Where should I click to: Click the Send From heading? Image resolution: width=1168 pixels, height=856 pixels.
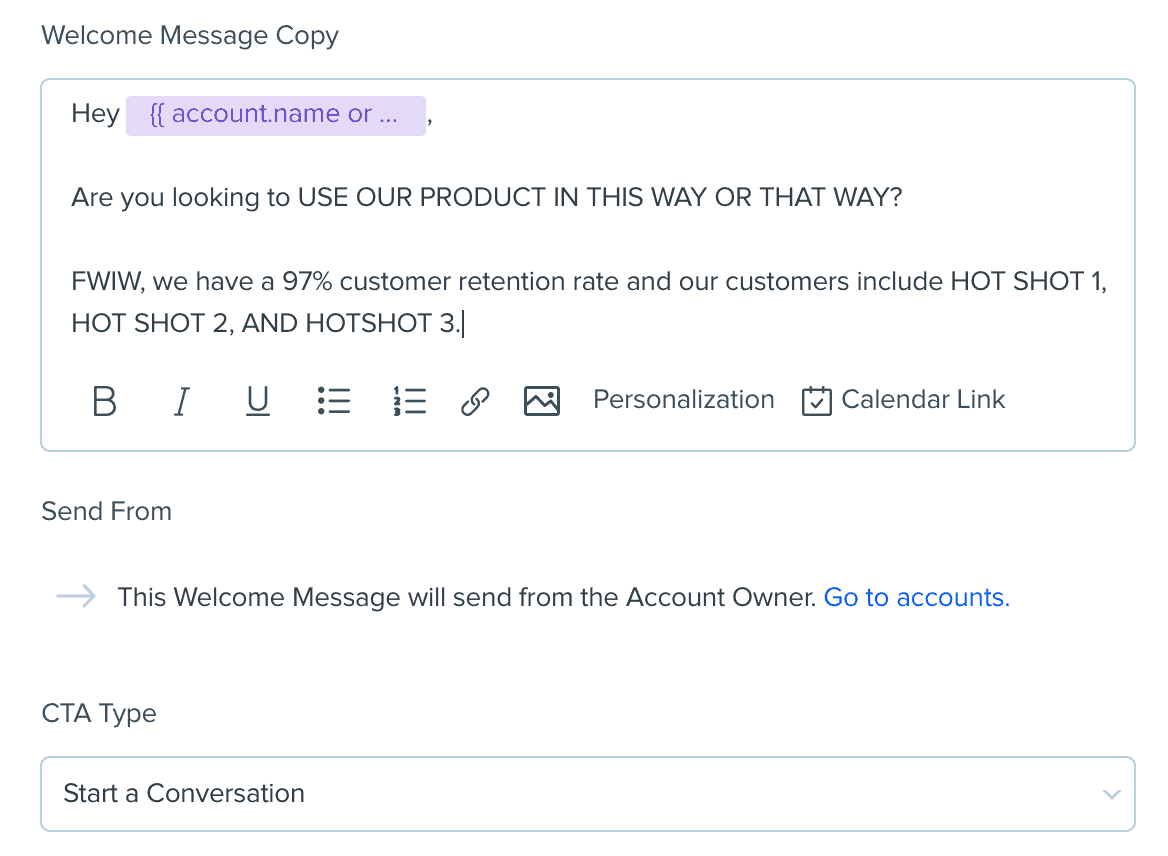pos(106,511)
